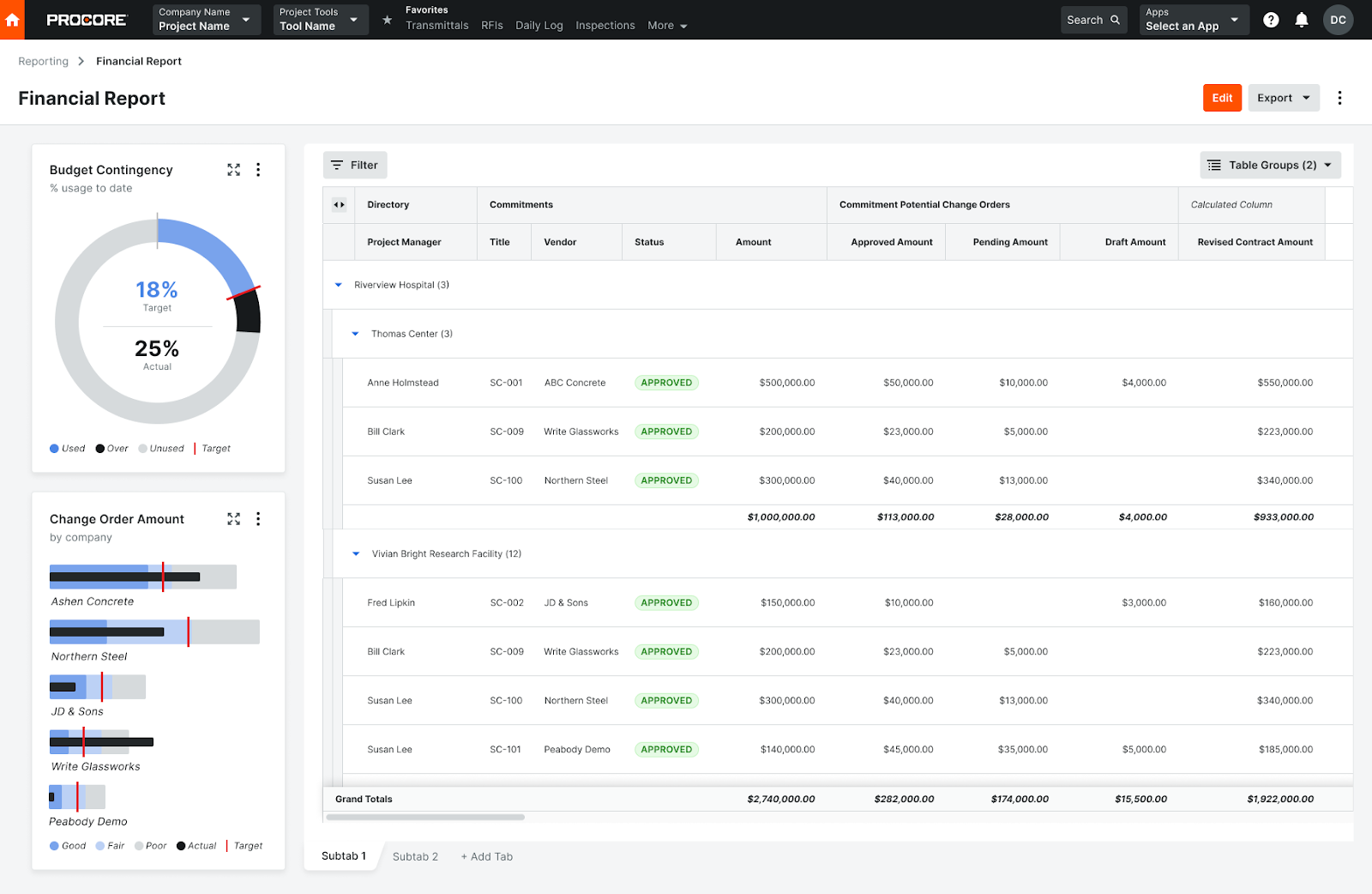Expand Budget Contingency chart to fullscreen
The width and height of the screenshot is (1372, 894).
[233, 170]
